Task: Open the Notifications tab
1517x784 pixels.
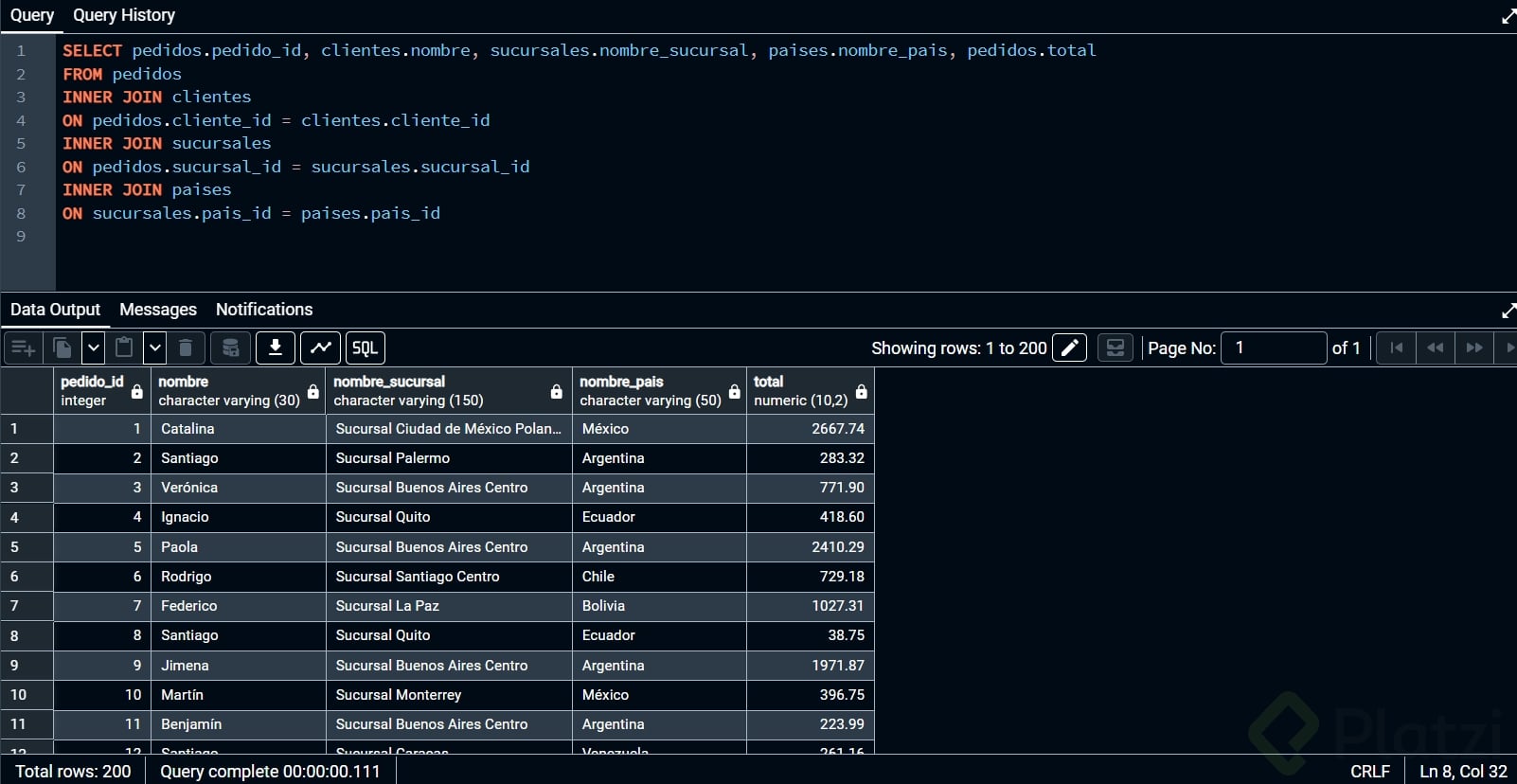Action: pos(264,310)
